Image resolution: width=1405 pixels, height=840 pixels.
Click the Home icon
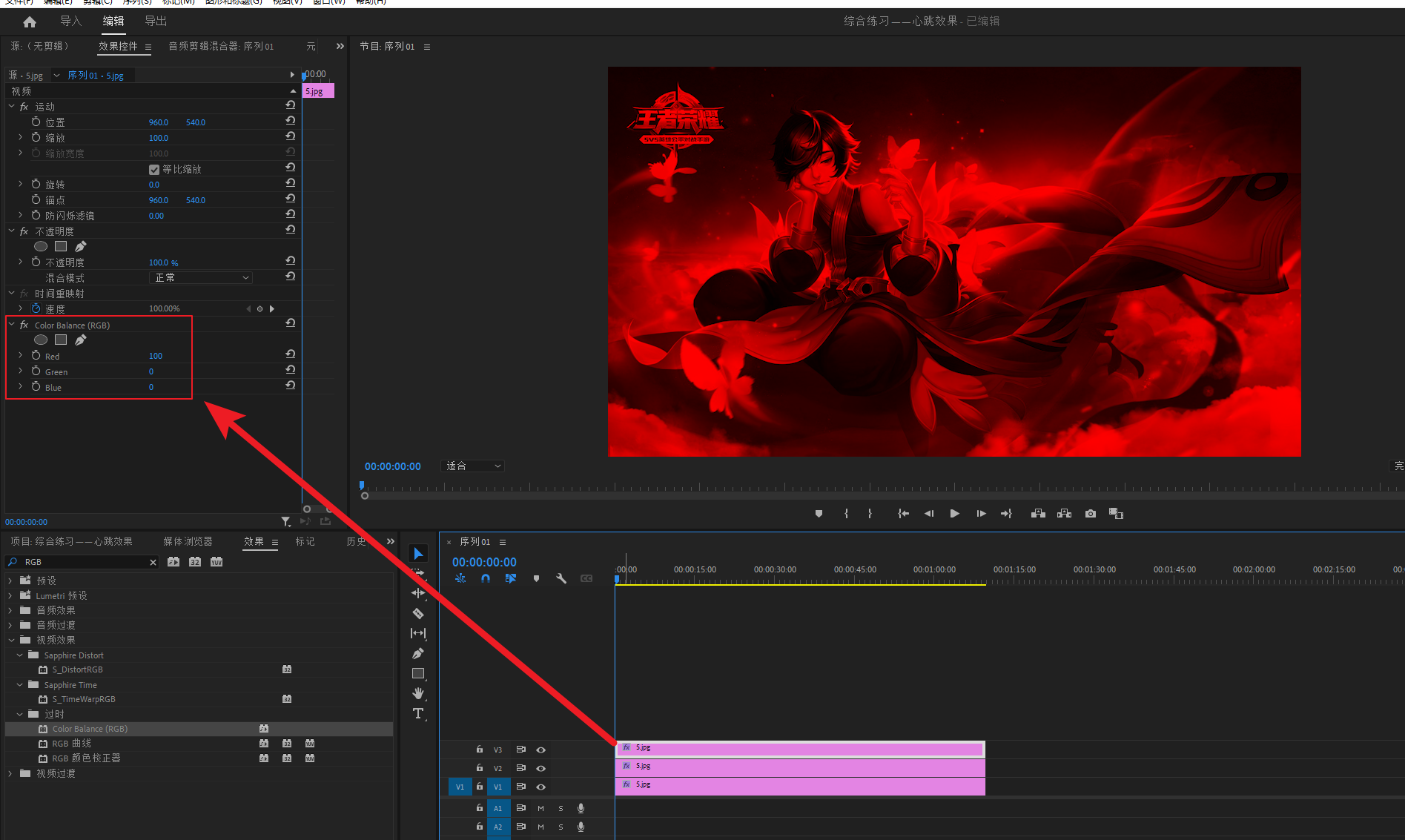(30, 22)
